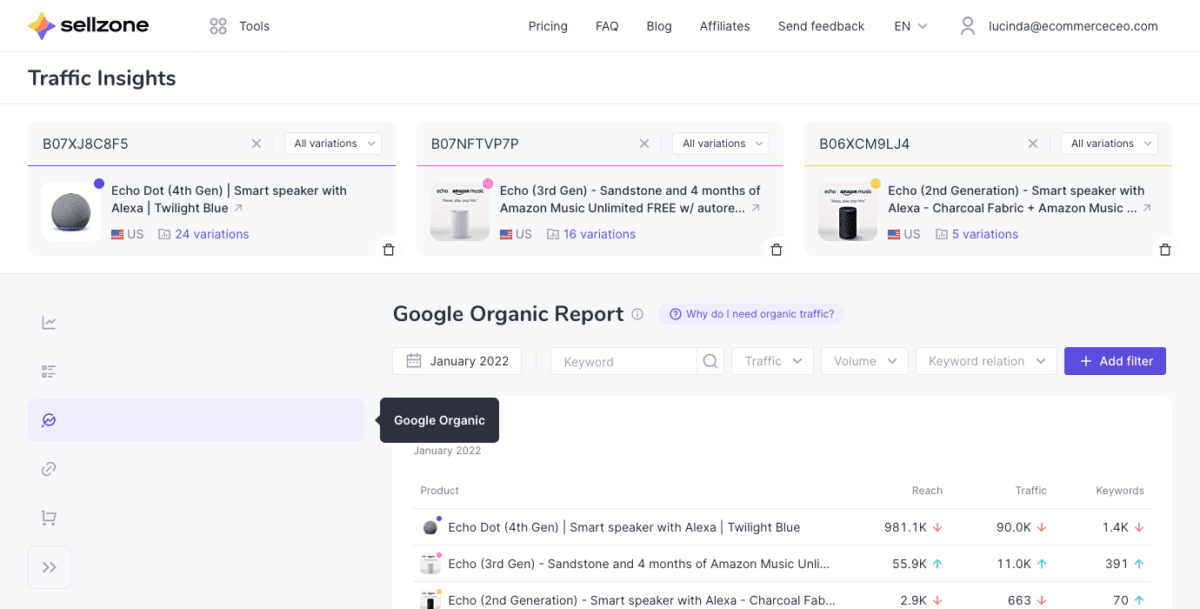Open the overview chart sidebar icon
Viewport: 1200px width, 609px height.
coord(49,322)
